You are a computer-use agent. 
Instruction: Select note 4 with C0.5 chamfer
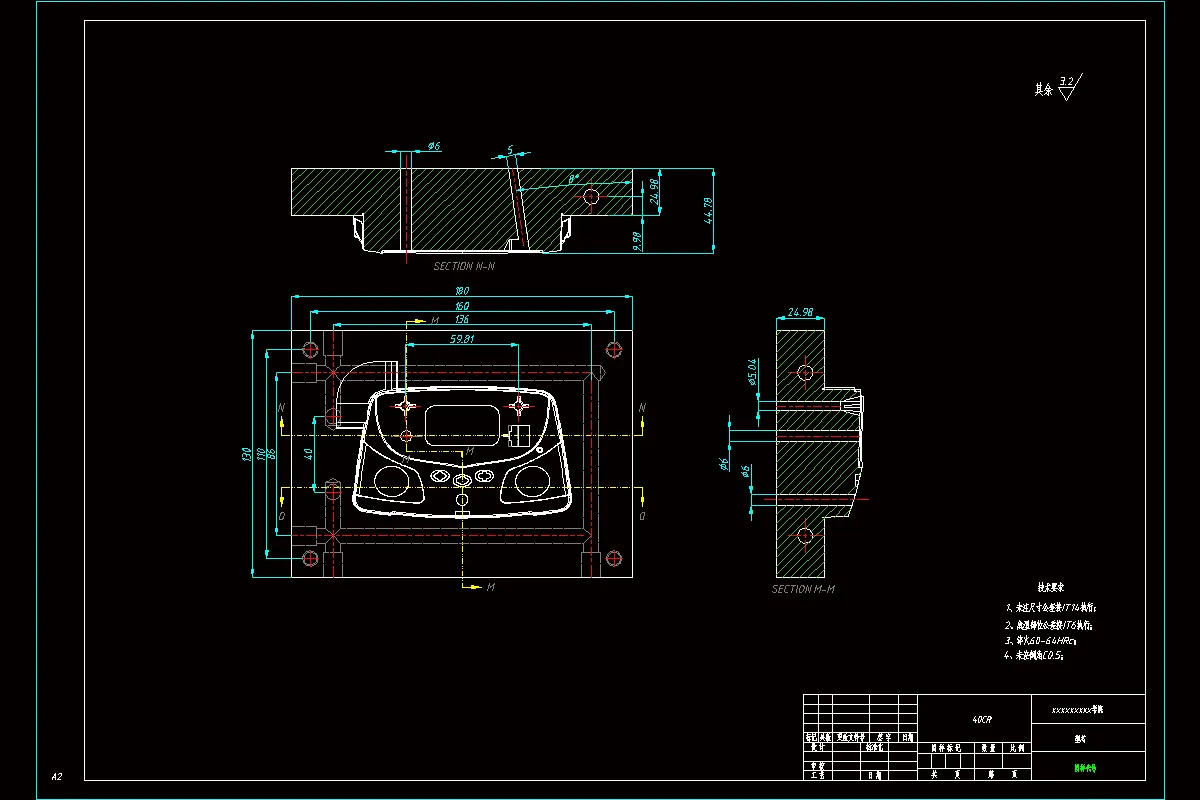pyautogui.click(x=1033, y=656)
